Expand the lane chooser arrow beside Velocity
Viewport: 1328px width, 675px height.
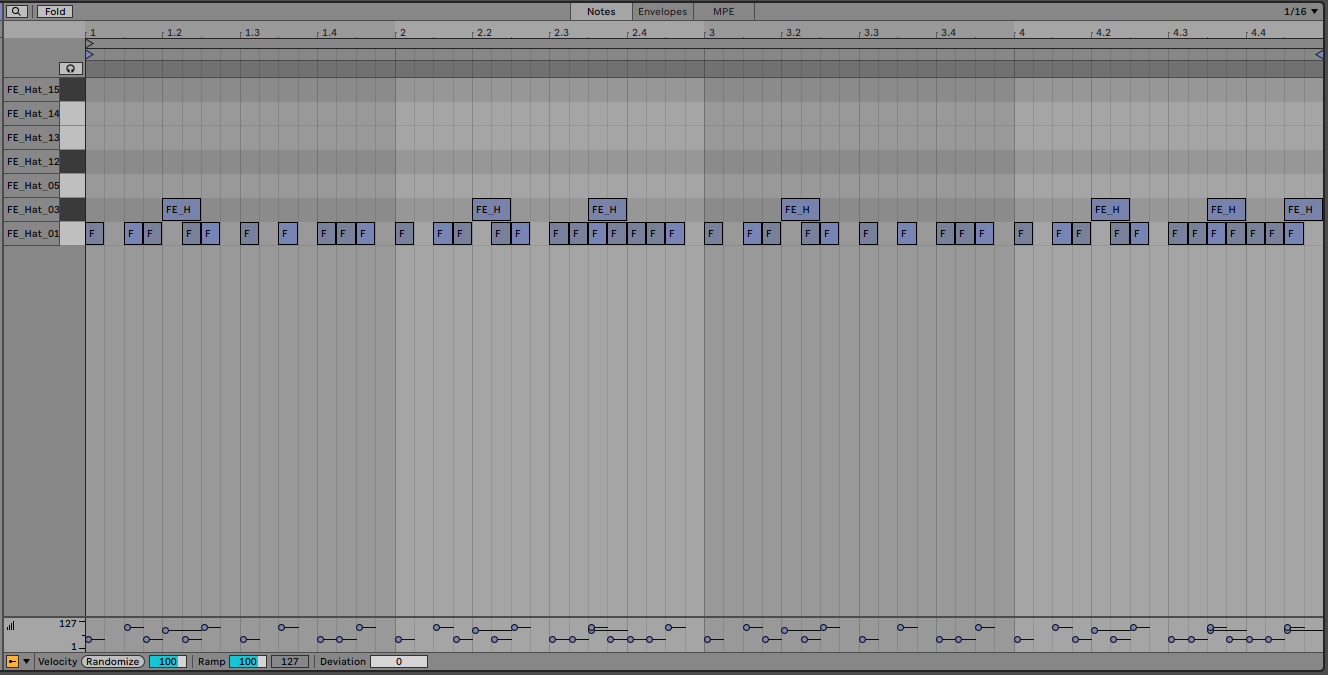coord(27,661)
